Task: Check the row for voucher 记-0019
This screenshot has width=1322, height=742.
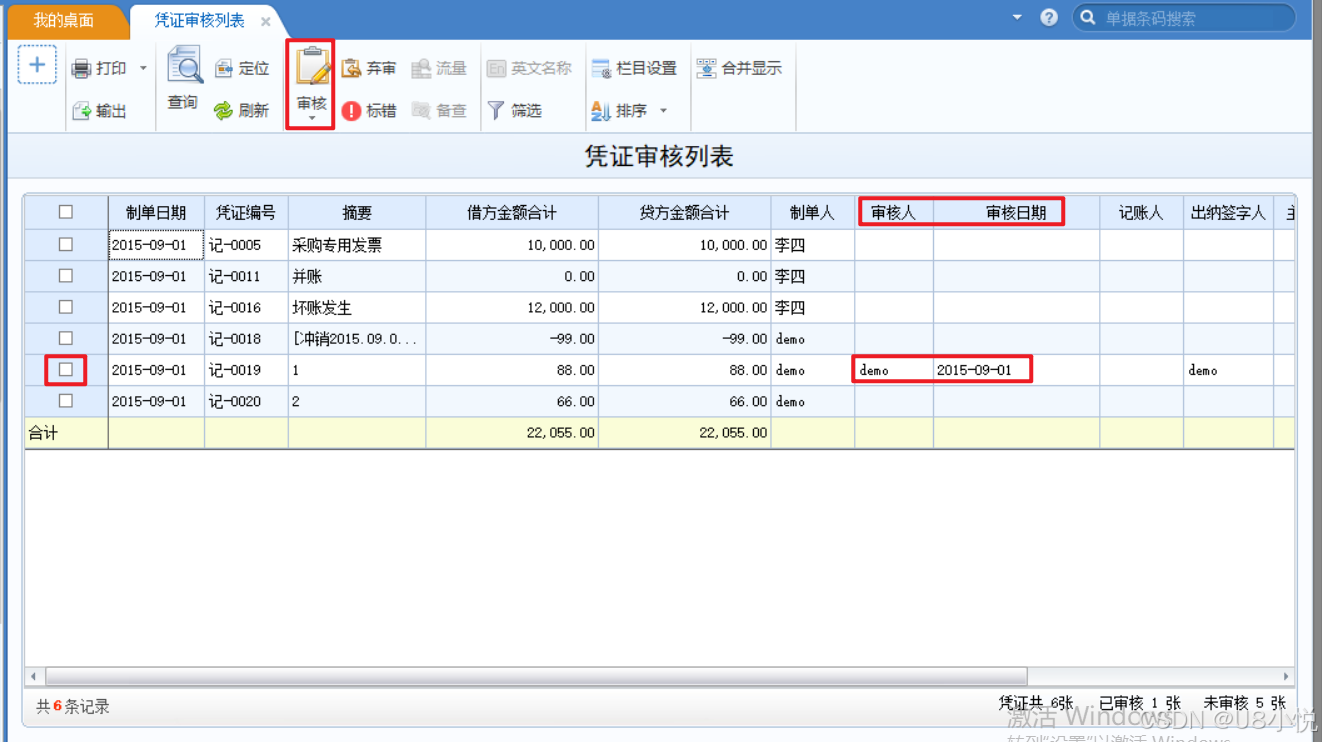Action: tap(66, 369)
